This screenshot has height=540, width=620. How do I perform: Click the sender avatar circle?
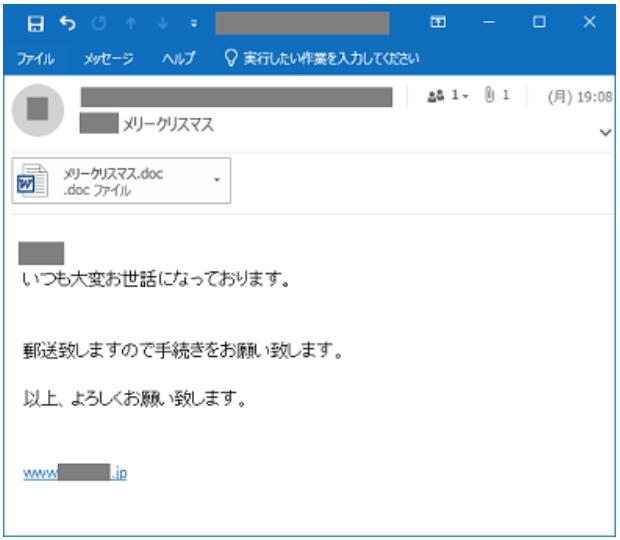click(38, 110)
